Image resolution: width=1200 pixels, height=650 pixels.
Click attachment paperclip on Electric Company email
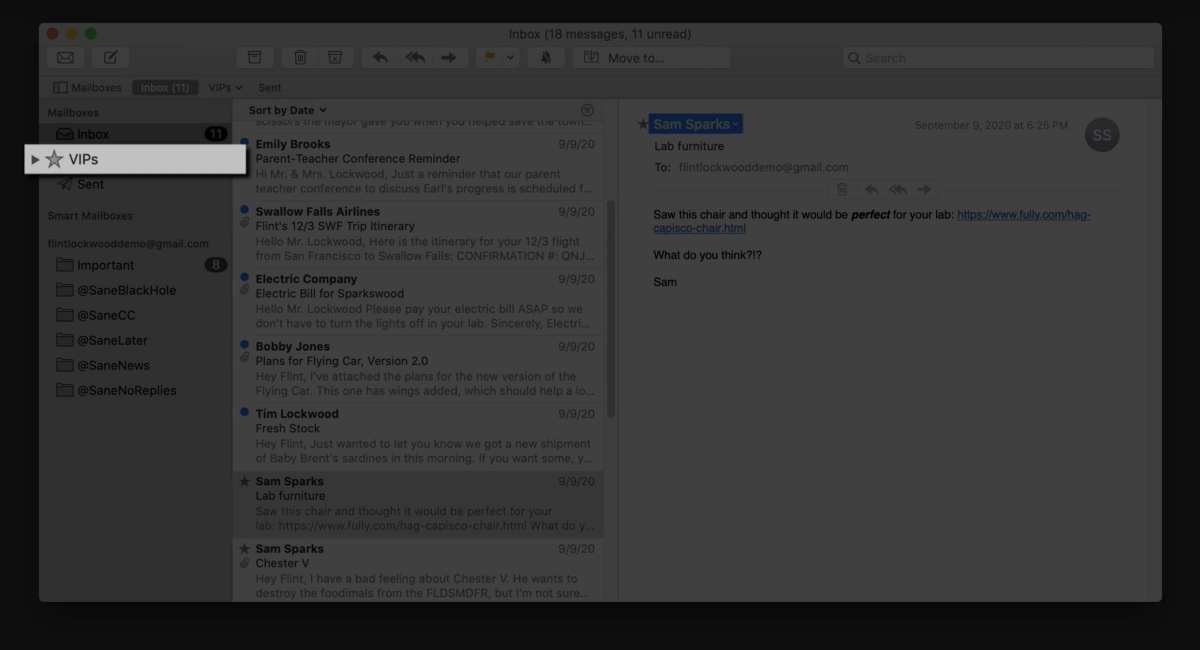(x=244, y=290)
